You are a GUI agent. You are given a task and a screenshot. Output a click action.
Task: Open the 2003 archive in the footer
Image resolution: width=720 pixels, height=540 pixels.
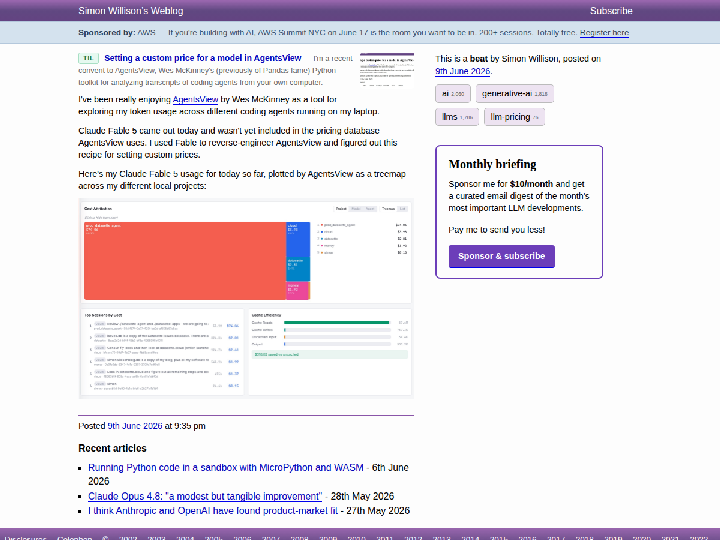(157, 537)
